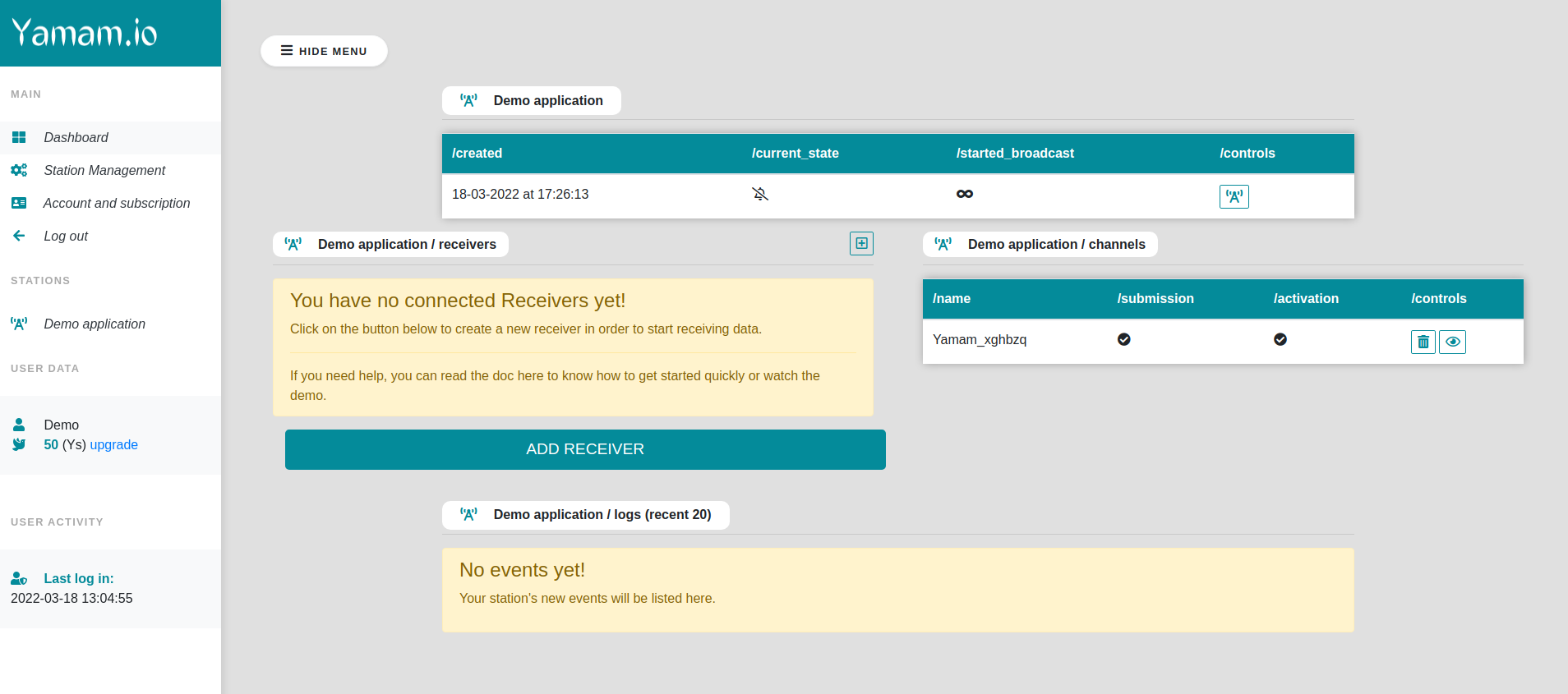
Task: Open Account and subscription menu item
Action: (x=110, y=203)
